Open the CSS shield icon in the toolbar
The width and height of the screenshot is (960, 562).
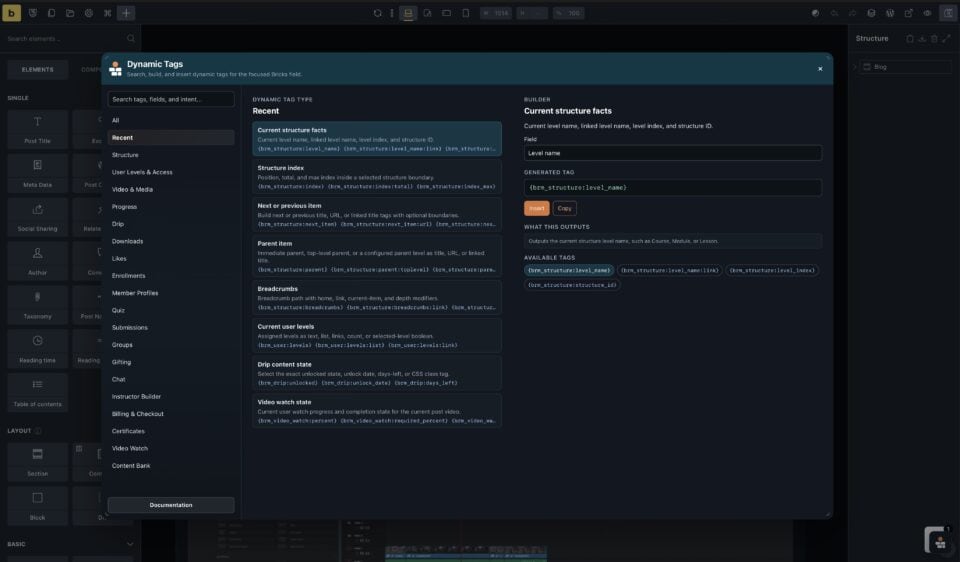(x=33, y=13)
